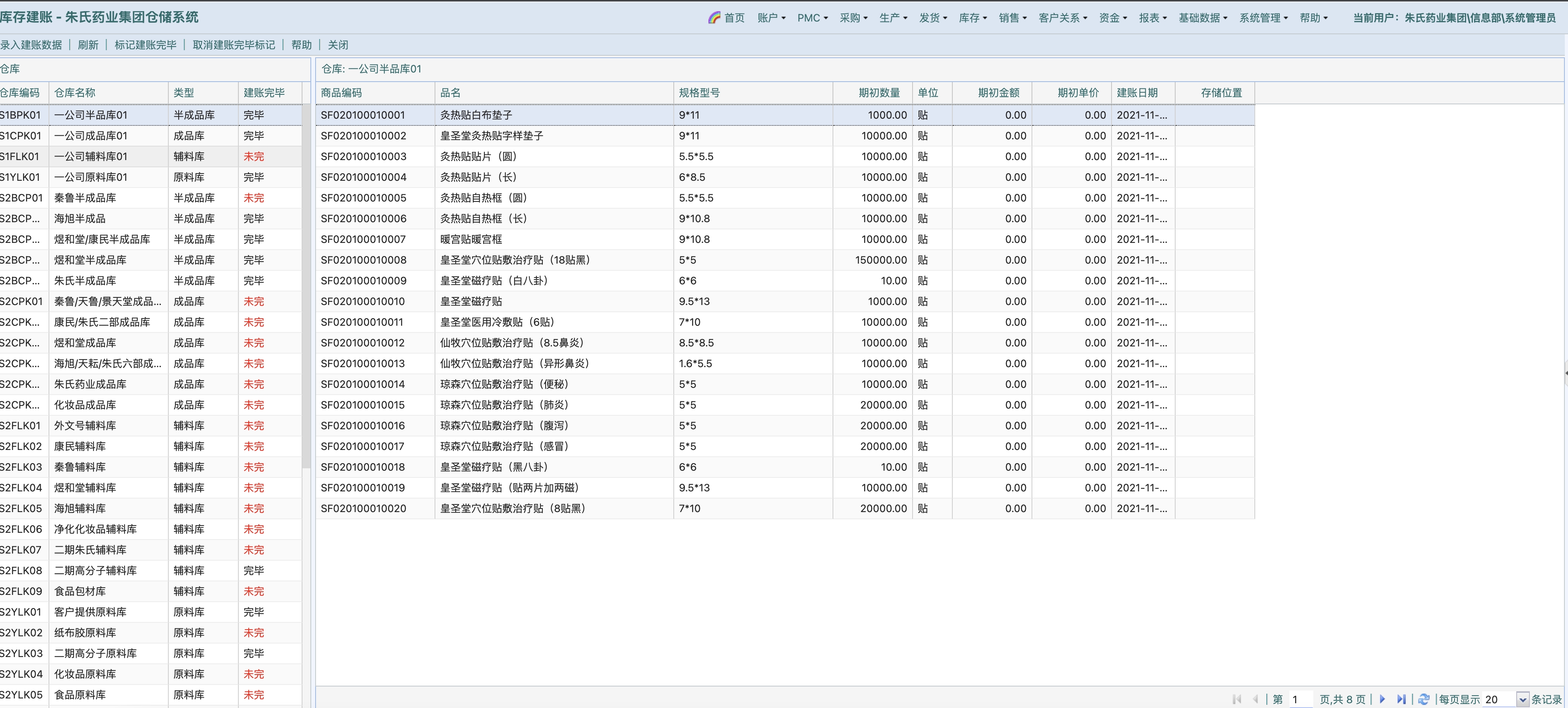Open records-per-page dropdown arrow
This screenshot has height=708, width=1568.
[1522, 700]
